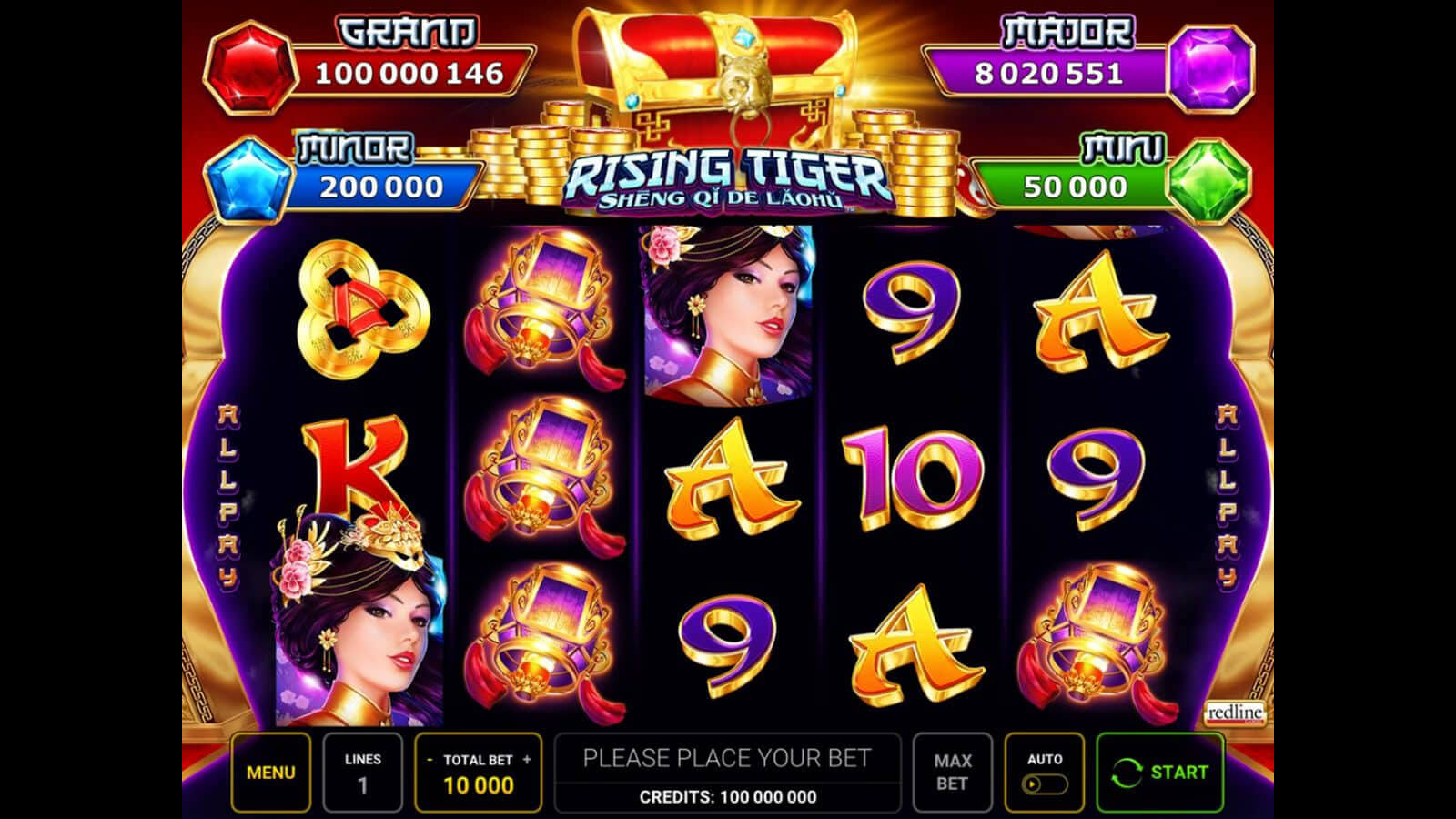This screenshot has height=819, width=1456.
Task: Toggle the Auto spin switch
Action: coord(1044,784)
